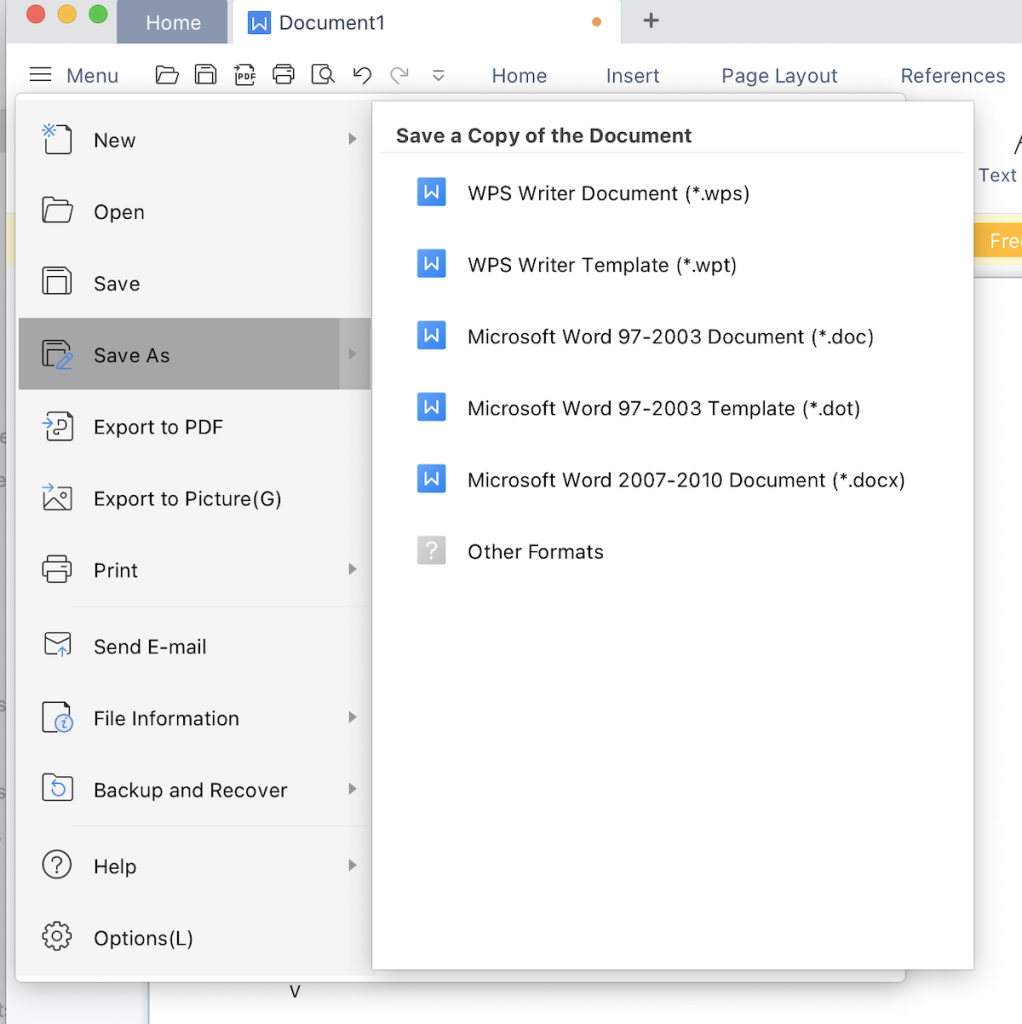
Task: Choose Send E-mail entry
Action: (x=195, y=646)
